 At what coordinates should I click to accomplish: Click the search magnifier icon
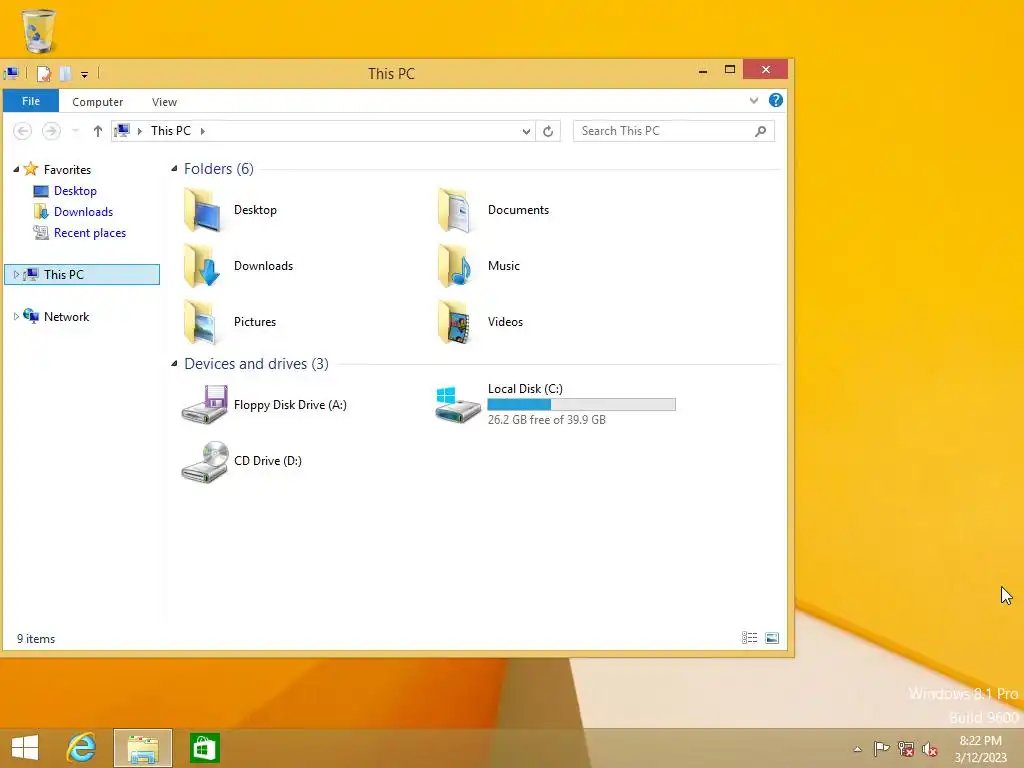760,131
